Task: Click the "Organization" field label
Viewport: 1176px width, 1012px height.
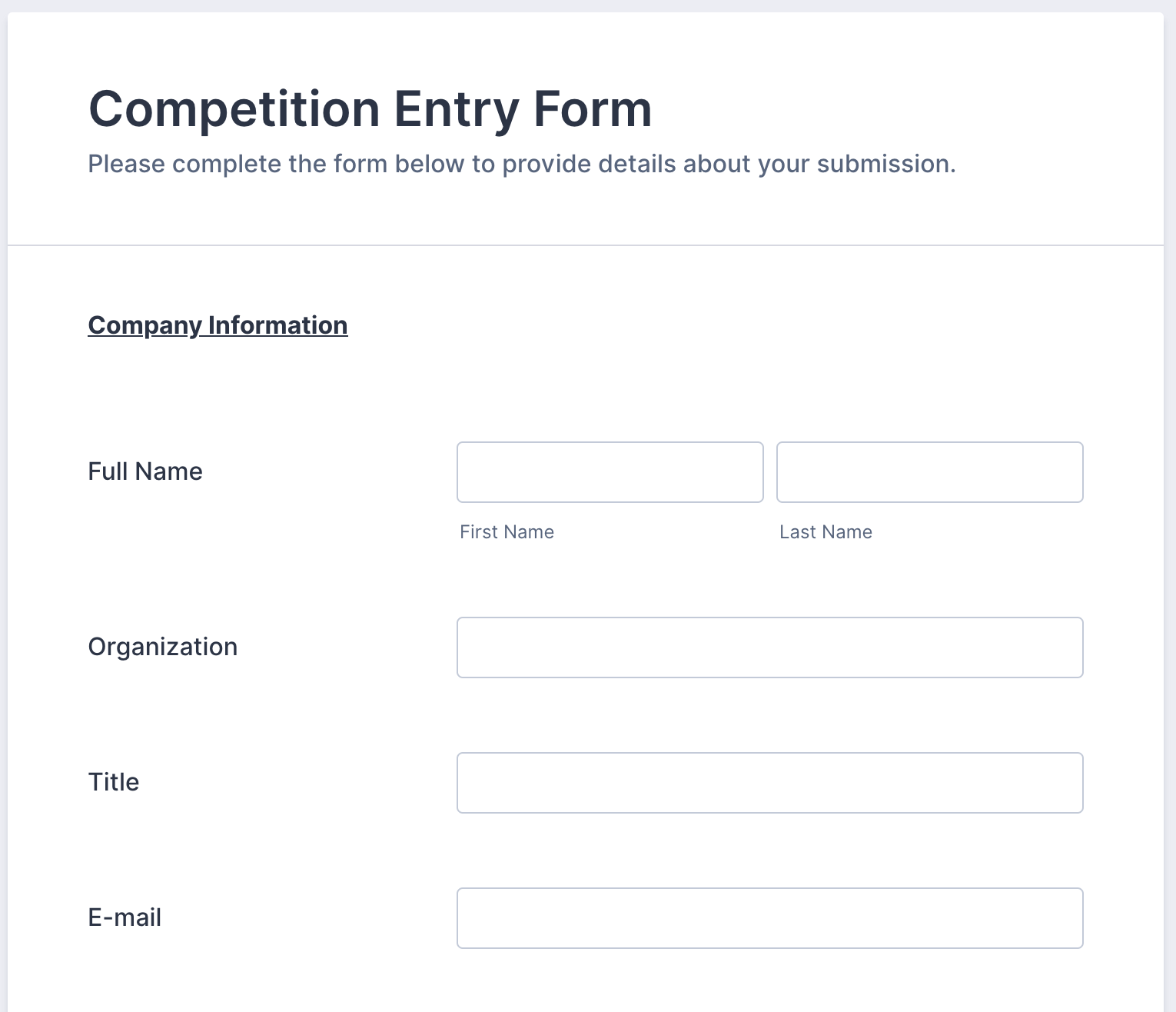Action: coord(163,647)
